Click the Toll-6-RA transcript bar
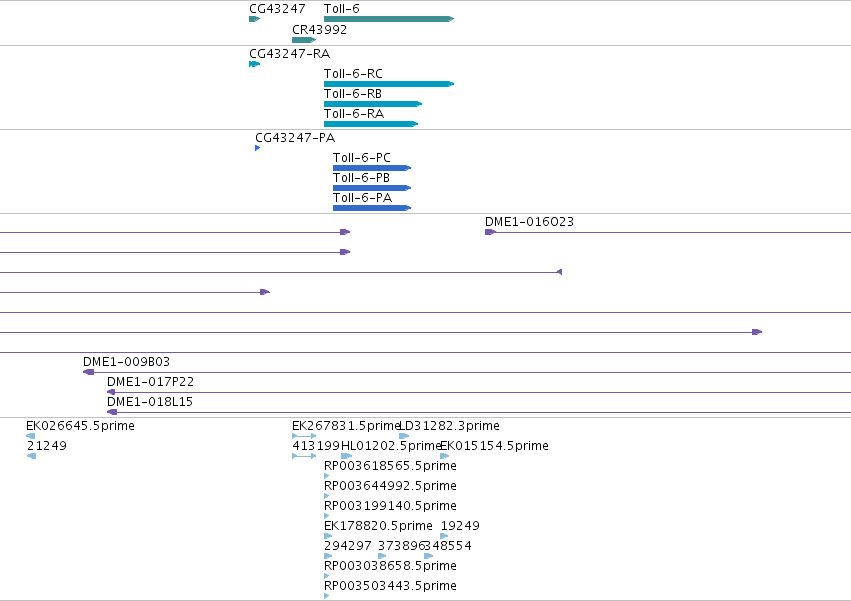This screenshot has height=601, width=851. 371,124
